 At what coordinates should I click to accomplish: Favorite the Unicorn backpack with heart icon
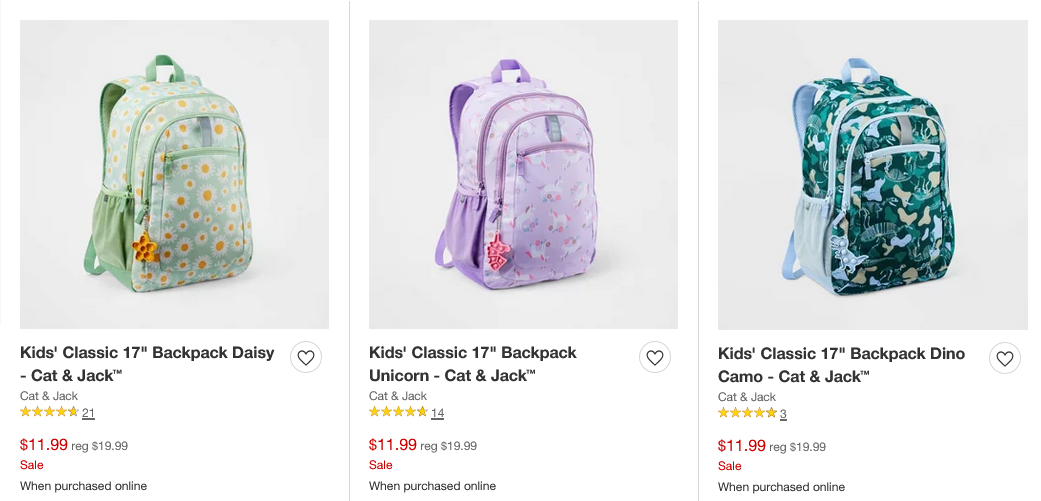pos(655,358)
